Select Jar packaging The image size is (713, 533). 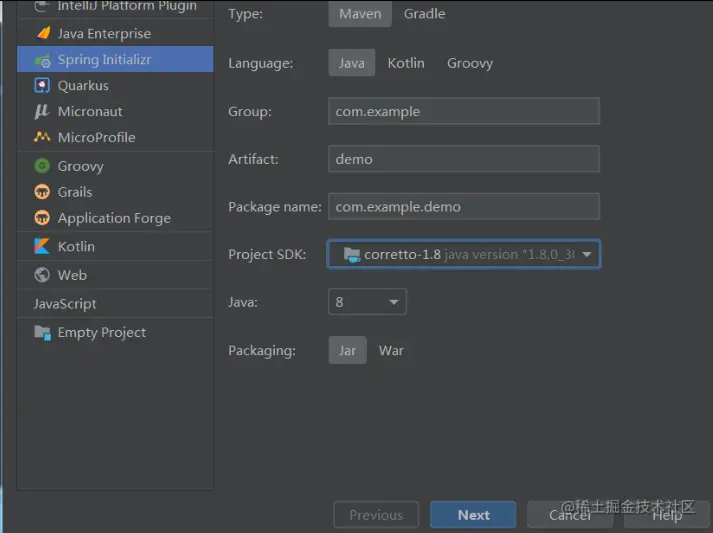pyautogui.click(x=347, y=350)
